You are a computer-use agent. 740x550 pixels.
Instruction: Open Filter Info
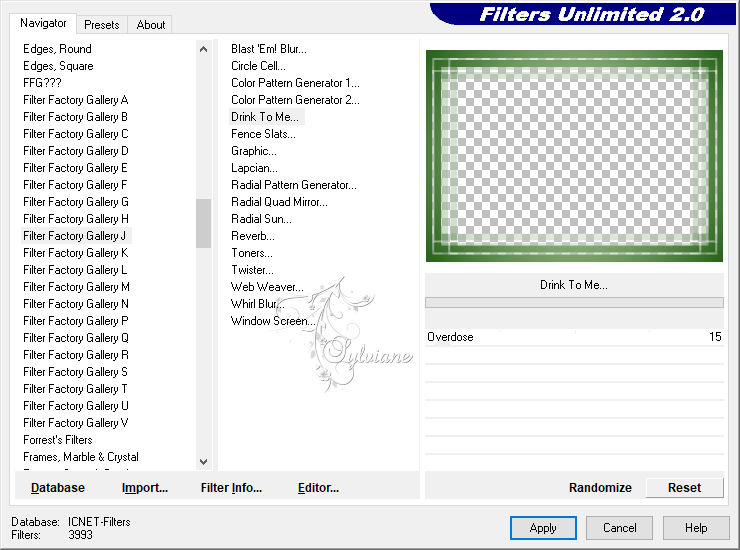coord(231,488)
